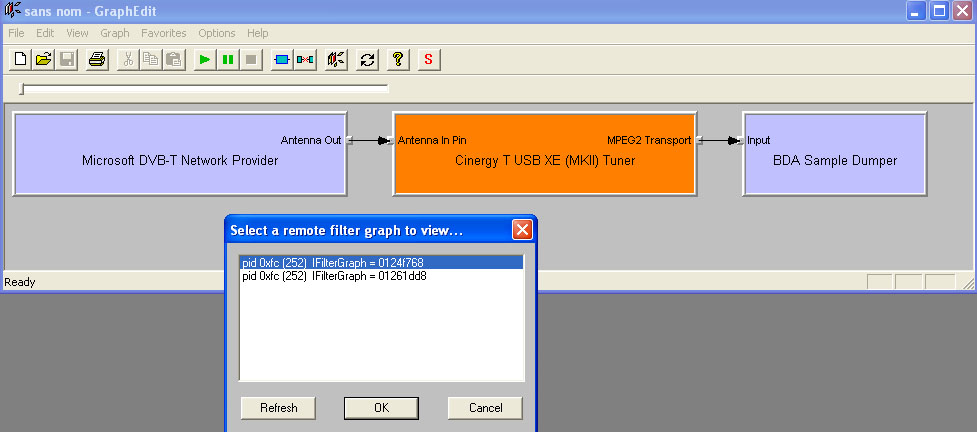Click Connect to remote graph toolbar icon
The image size is (977, 432).
[336, 60]
